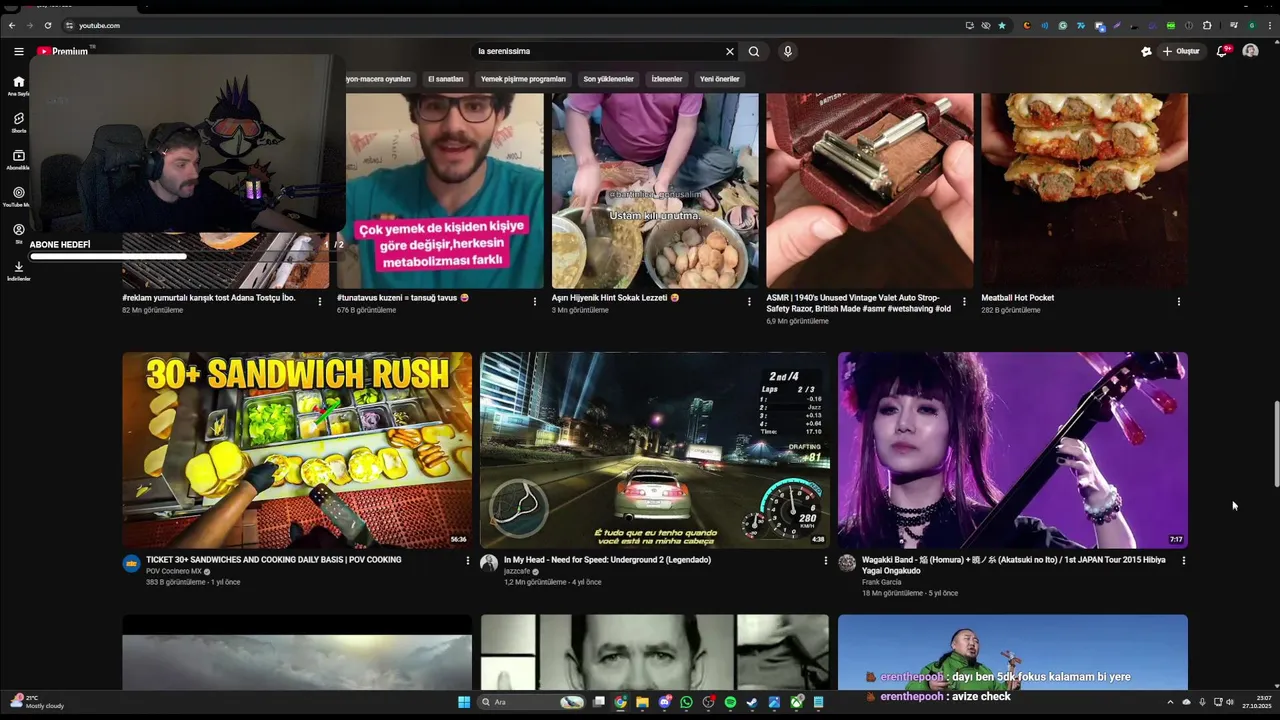Click the YouTube sparkle icon beside Oluştur
Screen dimensions: 1280x720
point(1146,51)
